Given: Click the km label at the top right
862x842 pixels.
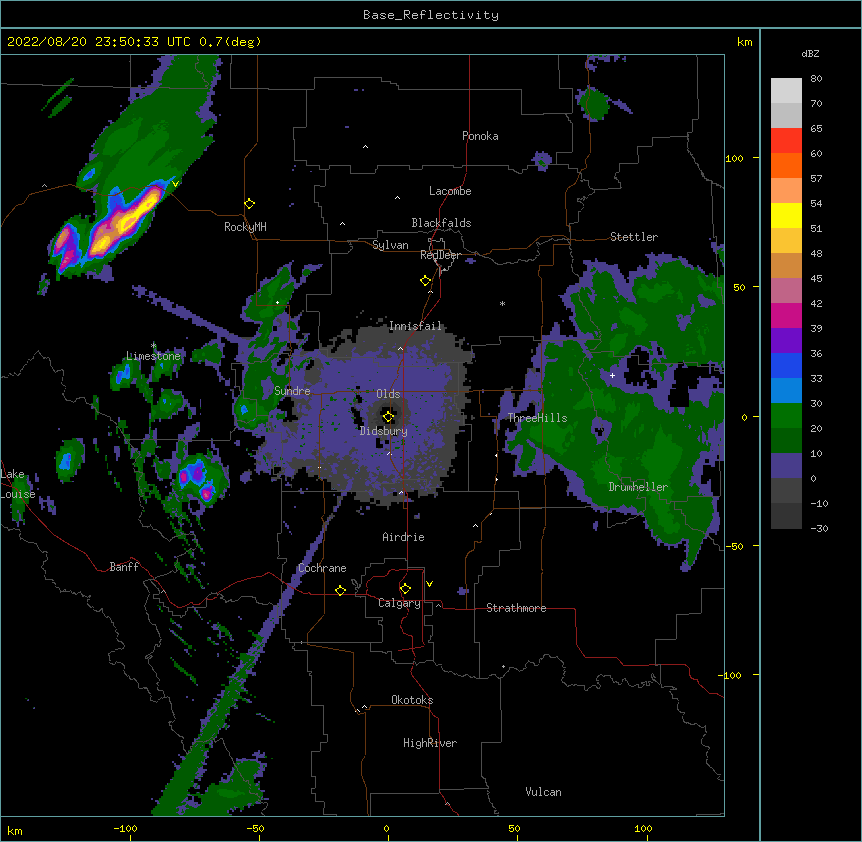Looking at the screenshot, I should [744, 42].
